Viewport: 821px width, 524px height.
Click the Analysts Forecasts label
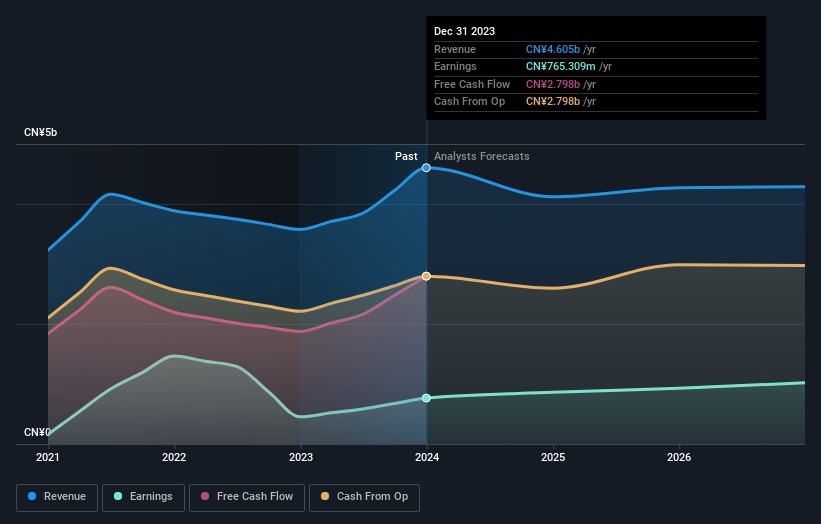[x=481, y=156]
